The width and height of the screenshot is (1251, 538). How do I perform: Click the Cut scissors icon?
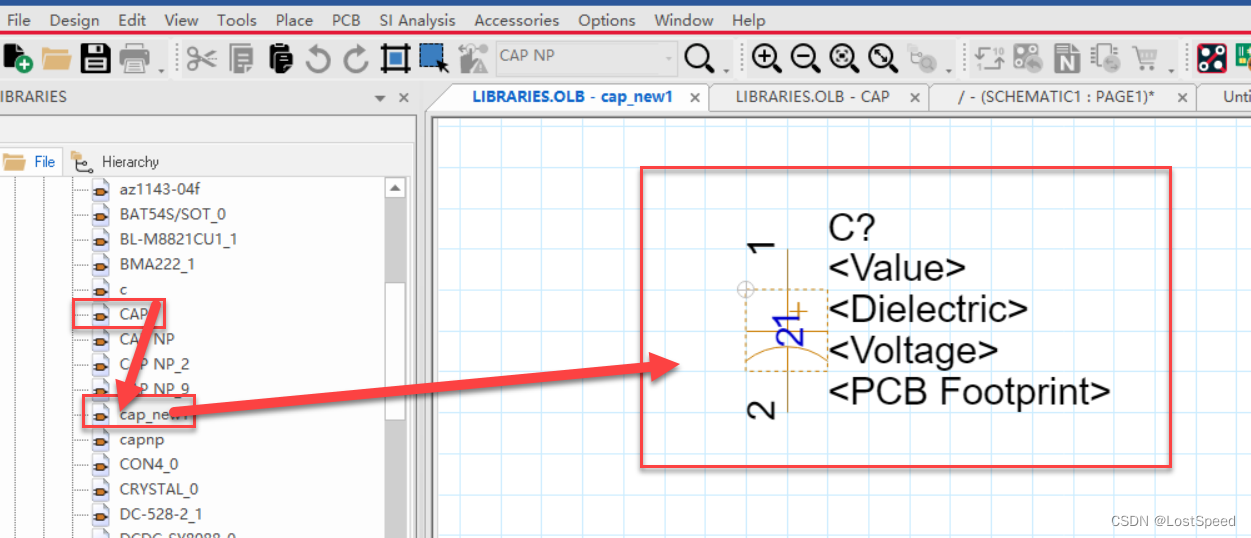(201, 59)
